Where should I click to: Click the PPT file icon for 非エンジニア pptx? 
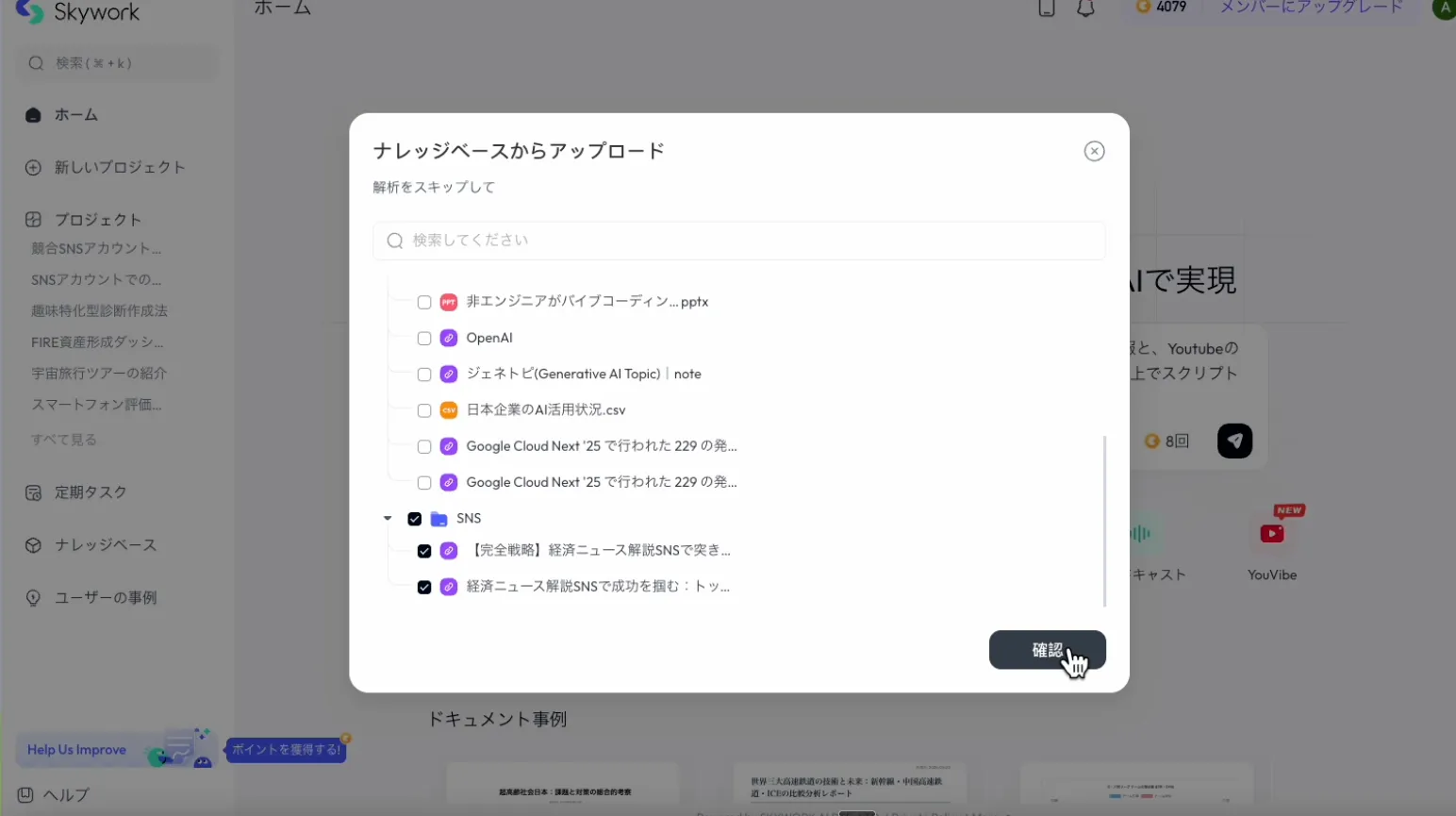pyautogui.click(x=449, y=302)
